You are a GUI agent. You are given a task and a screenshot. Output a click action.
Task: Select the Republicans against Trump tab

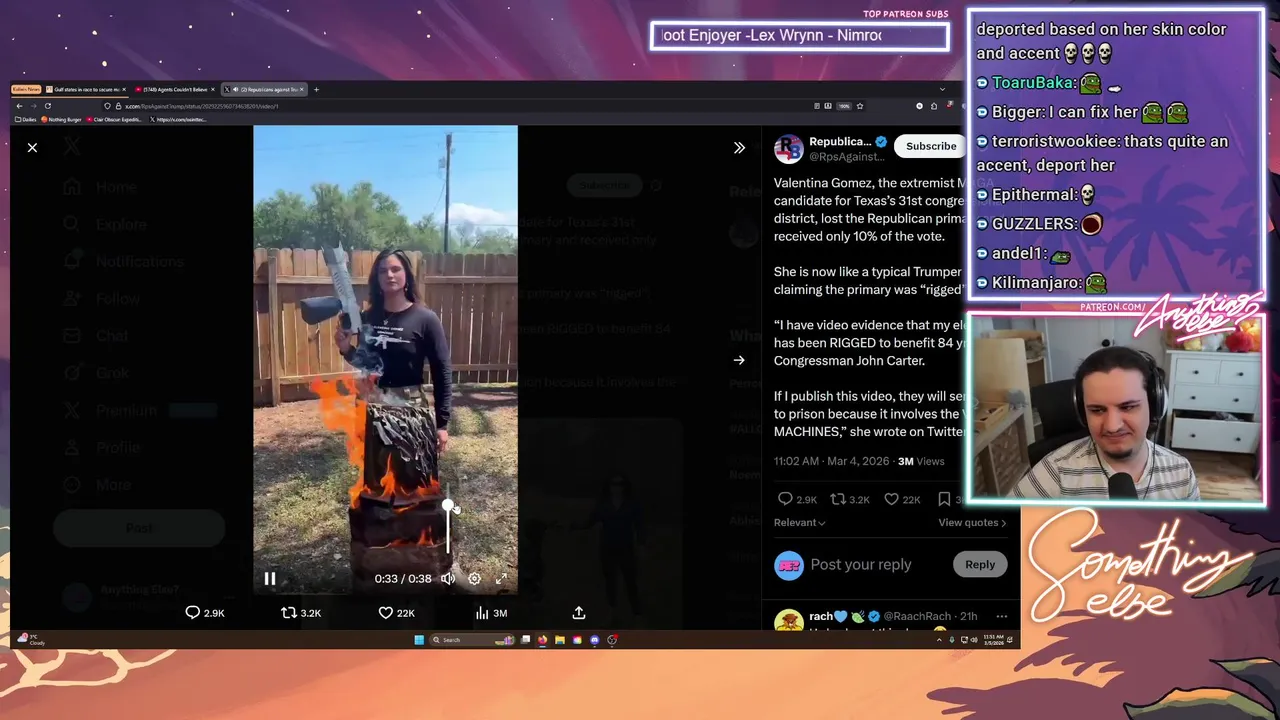265,89
